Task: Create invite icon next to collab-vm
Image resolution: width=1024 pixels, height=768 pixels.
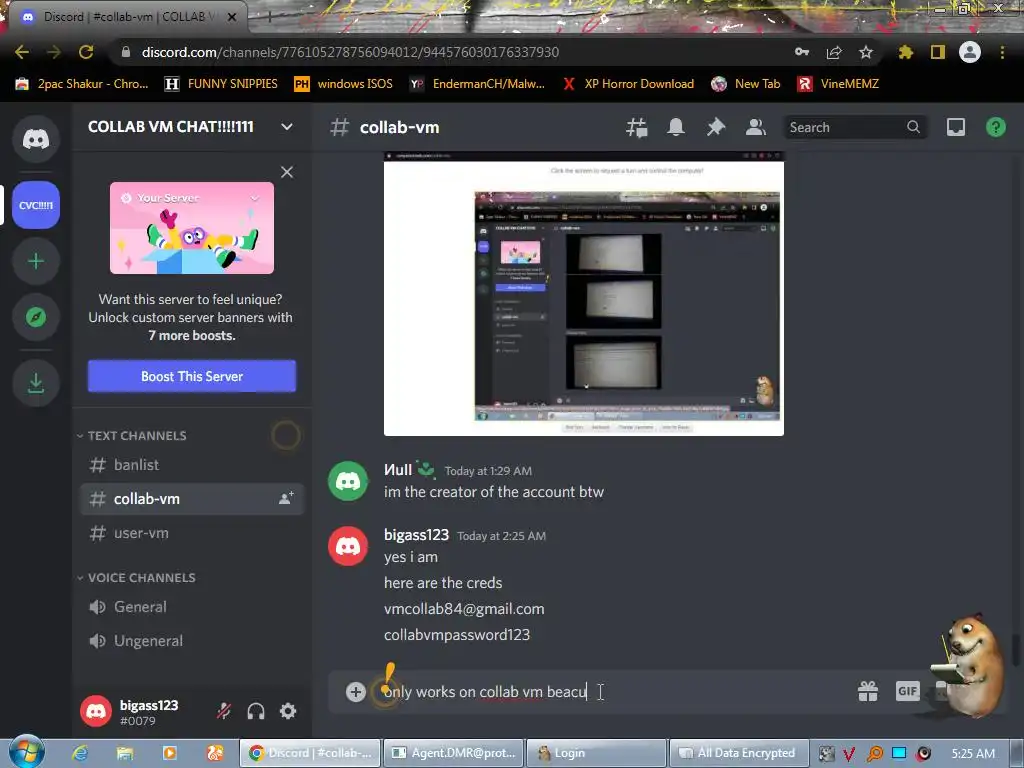Action: tap(286, 498)
